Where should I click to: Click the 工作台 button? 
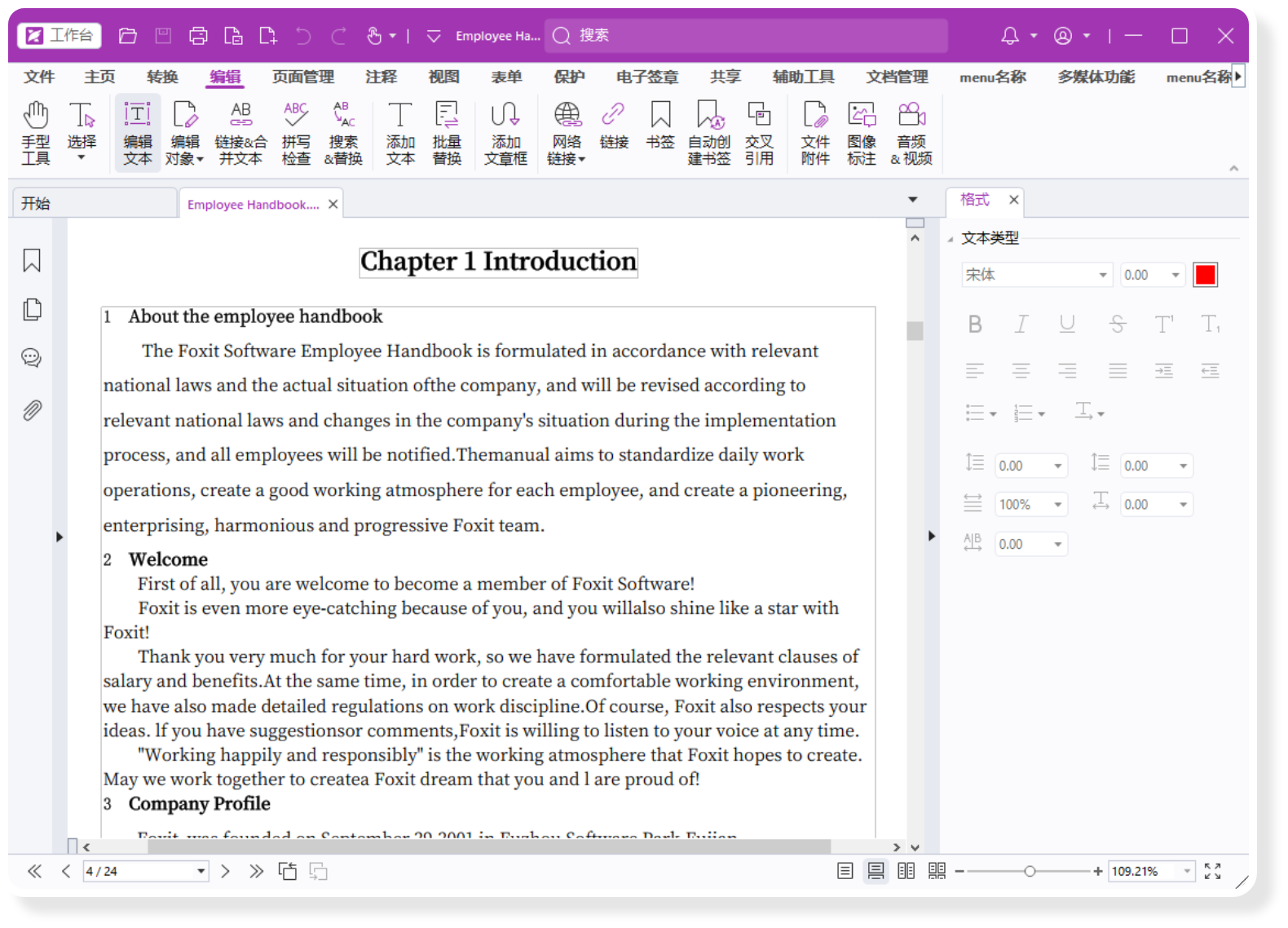tap(60, 35)
